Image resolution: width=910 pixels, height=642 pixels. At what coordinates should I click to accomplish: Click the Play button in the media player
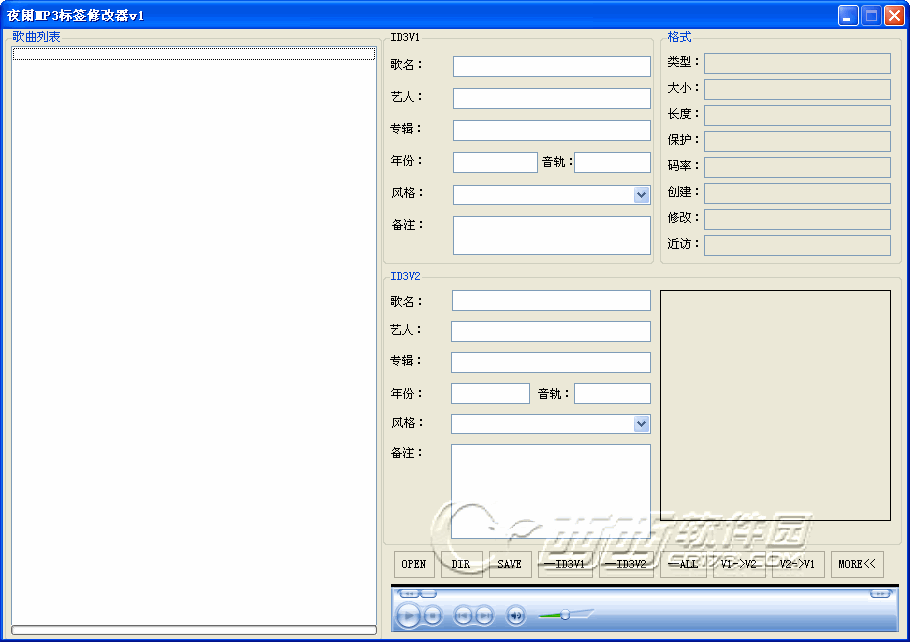point(409,615)
